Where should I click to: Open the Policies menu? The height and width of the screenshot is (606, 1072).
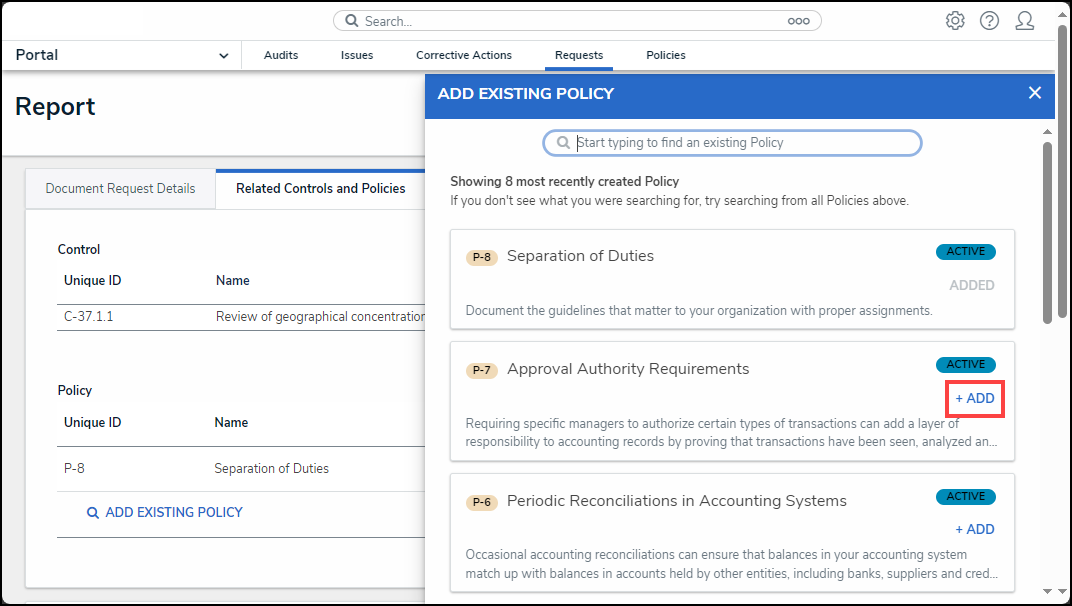[666, 56]
